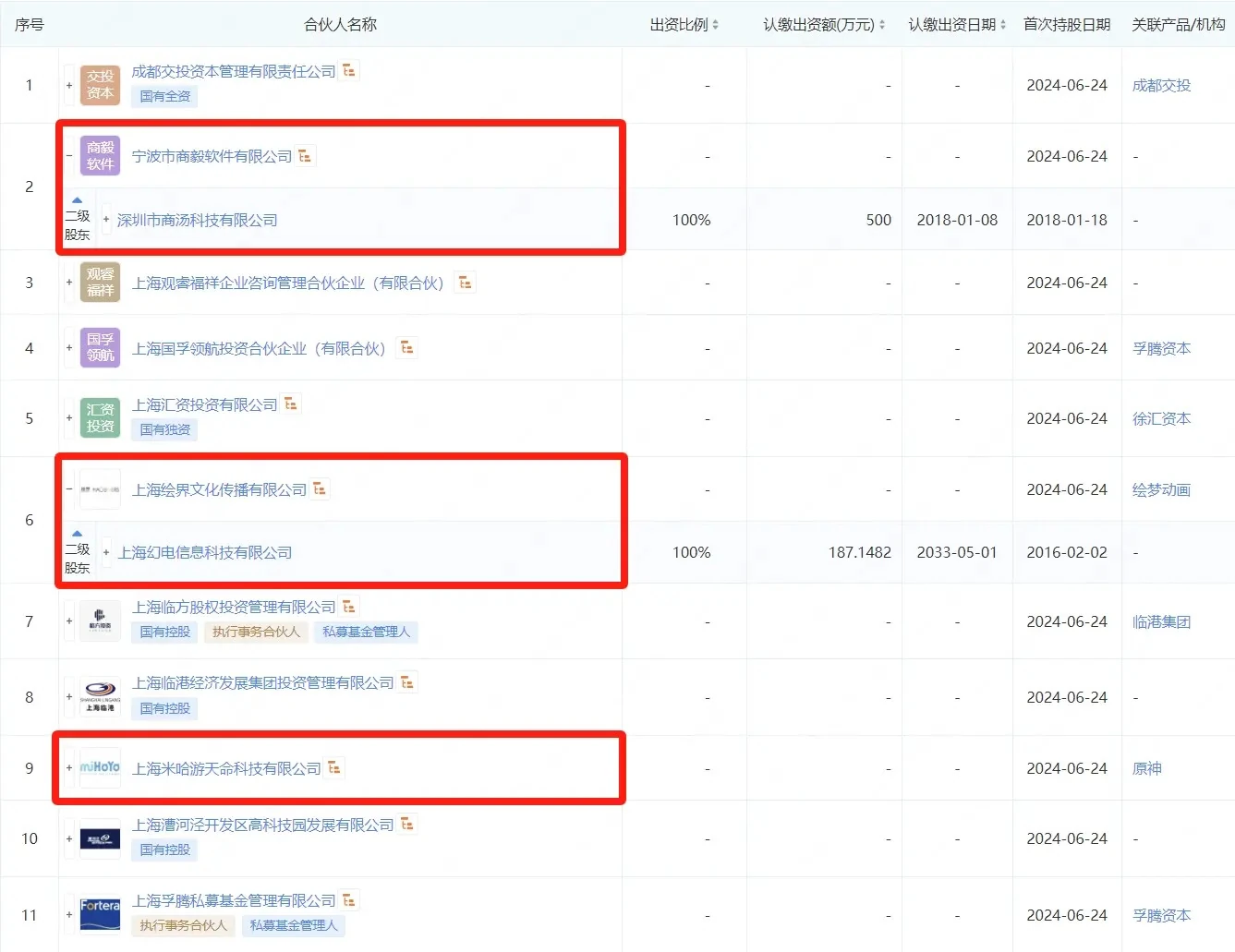
Task: Click the 国有独资 tag
Action: (x=165, y=429)
